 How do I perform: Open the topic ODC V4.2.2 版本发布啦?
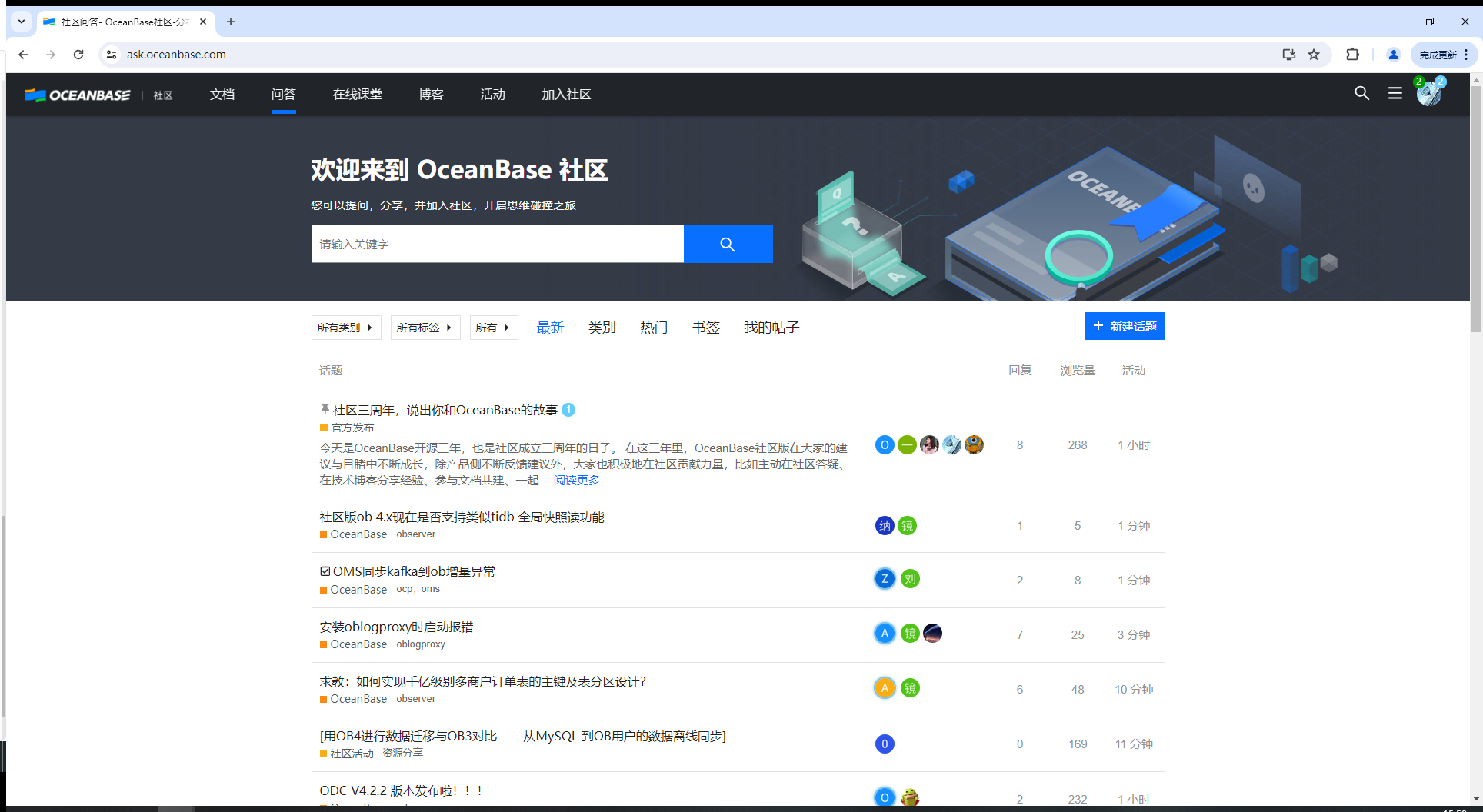pos(401,790)
